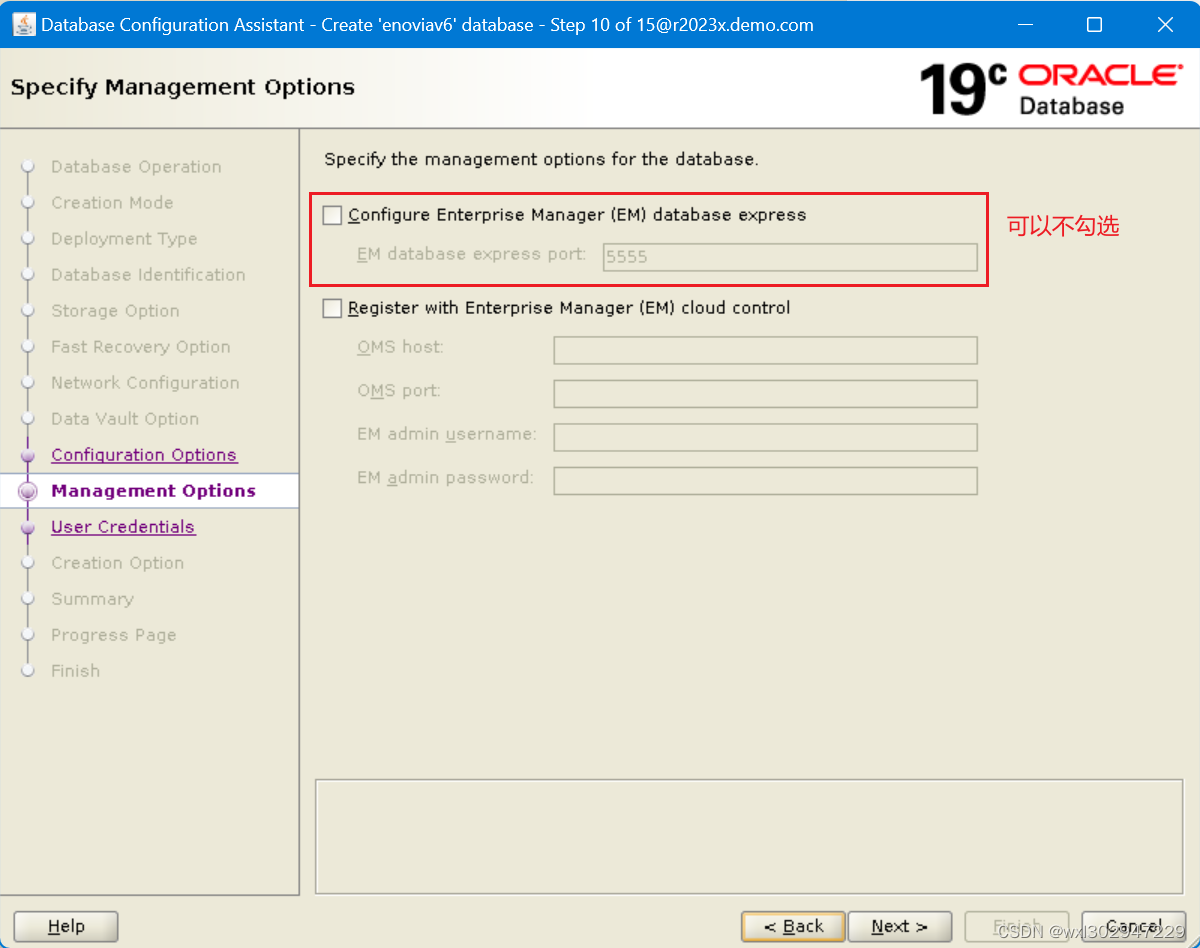Viewport: 1200px width, 948px height.
Task: Click the EM database express port field
Action: tap(790, 257)
